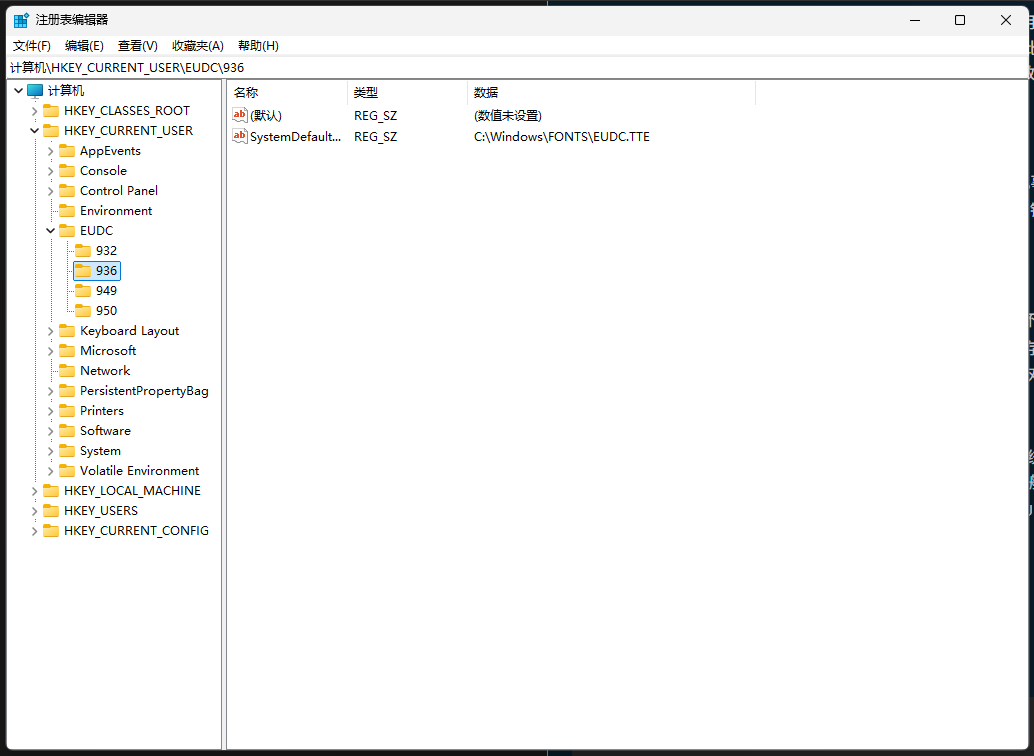Click the Control Panel folder icon
Viewport: 1034px width, 756px height.
pos(67,191)
